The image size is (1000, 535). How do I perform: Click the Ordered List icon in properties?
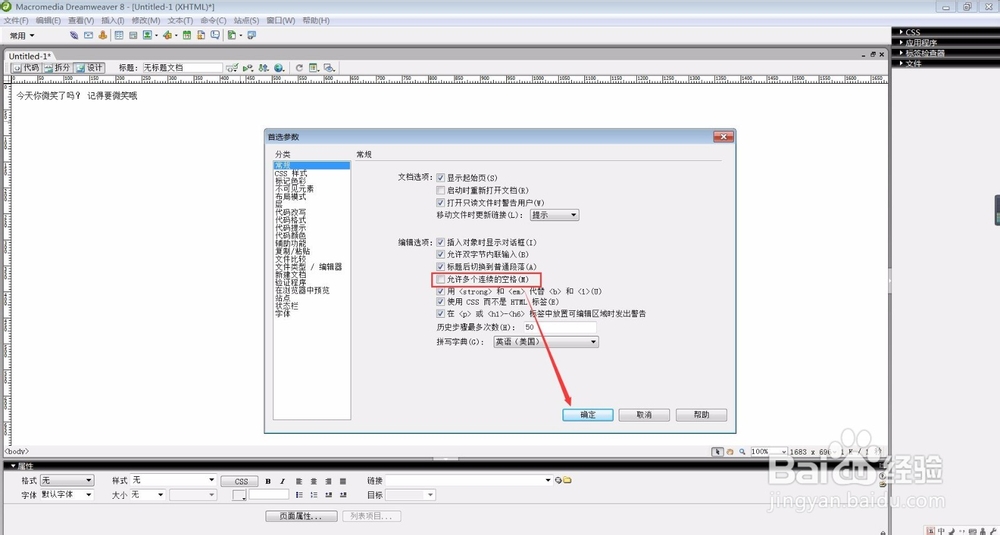314,495
